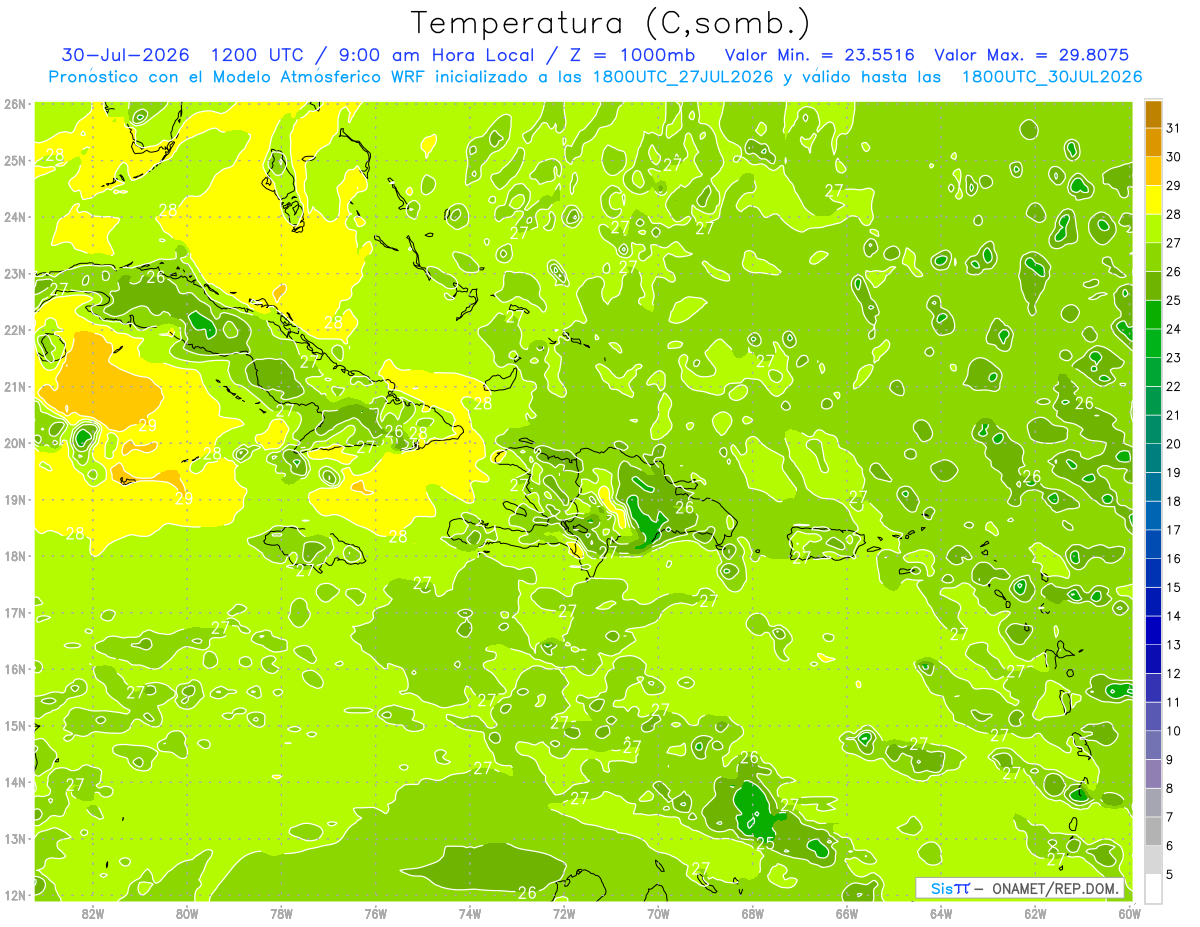1200x927 pixels.
Task: Click the "5" color scale label
Action: point(1170,875)
